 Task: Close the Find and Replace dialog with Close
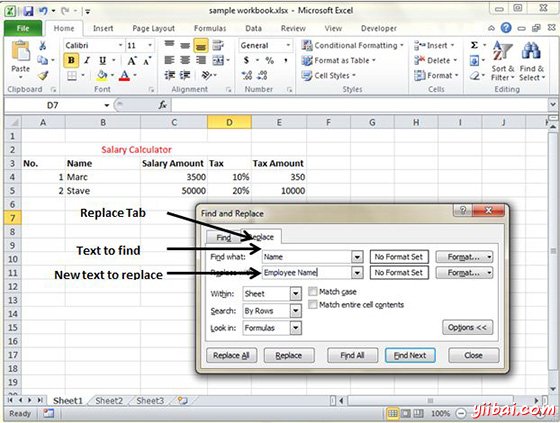click(x=473, y=355)
